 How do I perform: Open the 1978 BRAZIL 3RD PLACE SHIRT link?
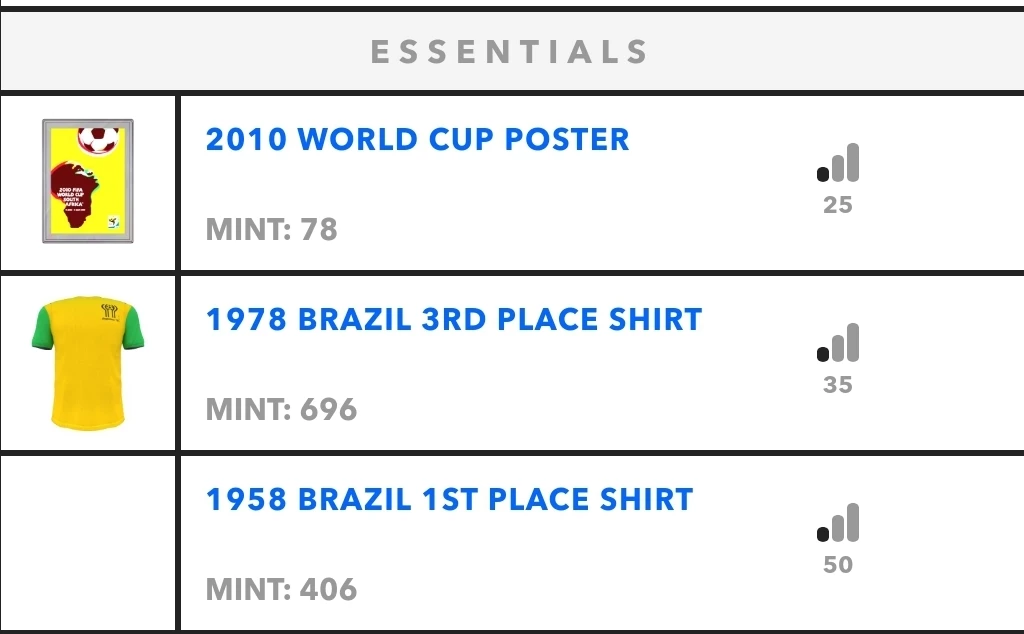click(x=454, y=319)
